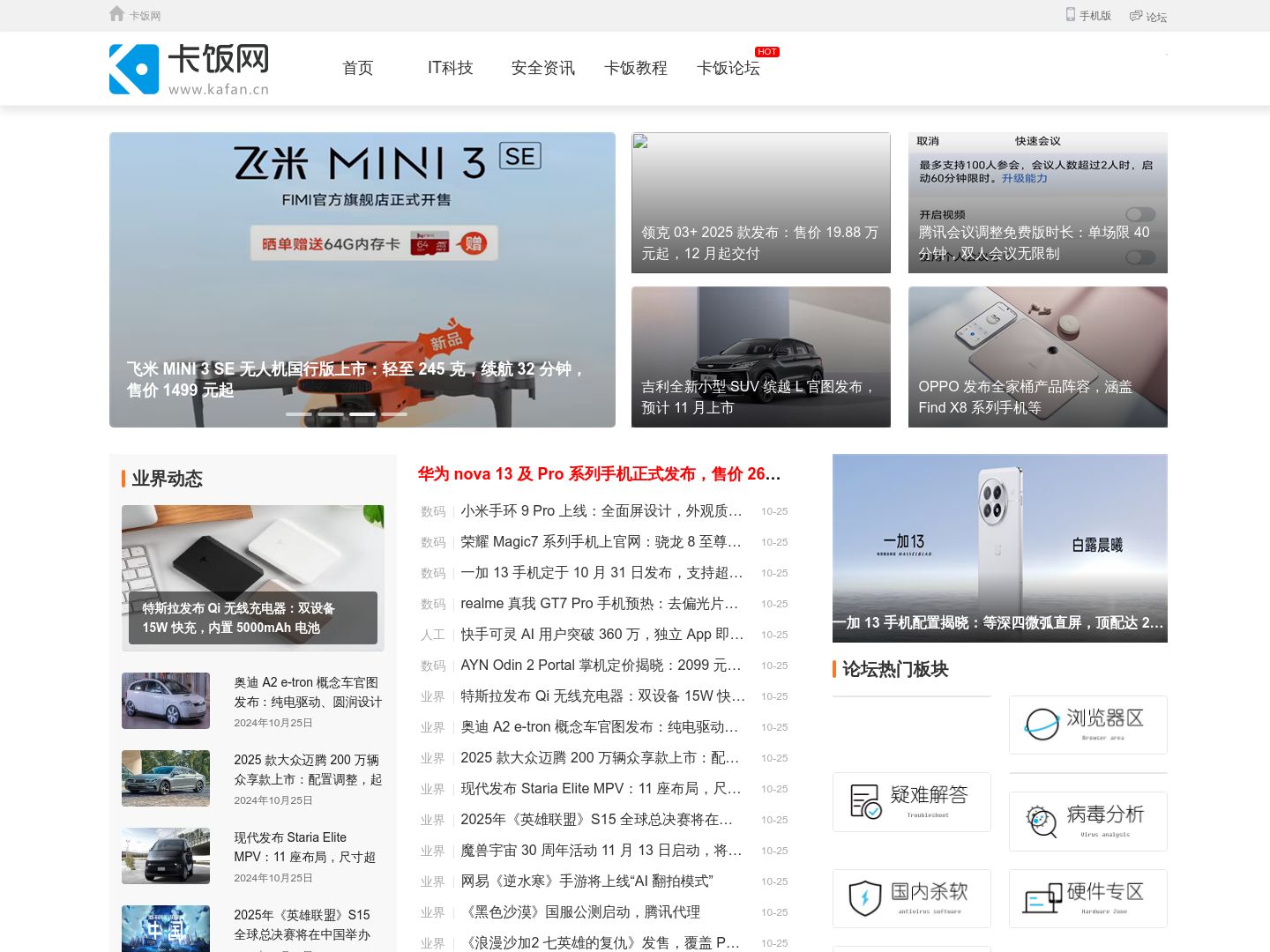
Task: Open 魔兽宇宙 30 周年活动 article
Action: pyautogui.click(x=601, y=851)
